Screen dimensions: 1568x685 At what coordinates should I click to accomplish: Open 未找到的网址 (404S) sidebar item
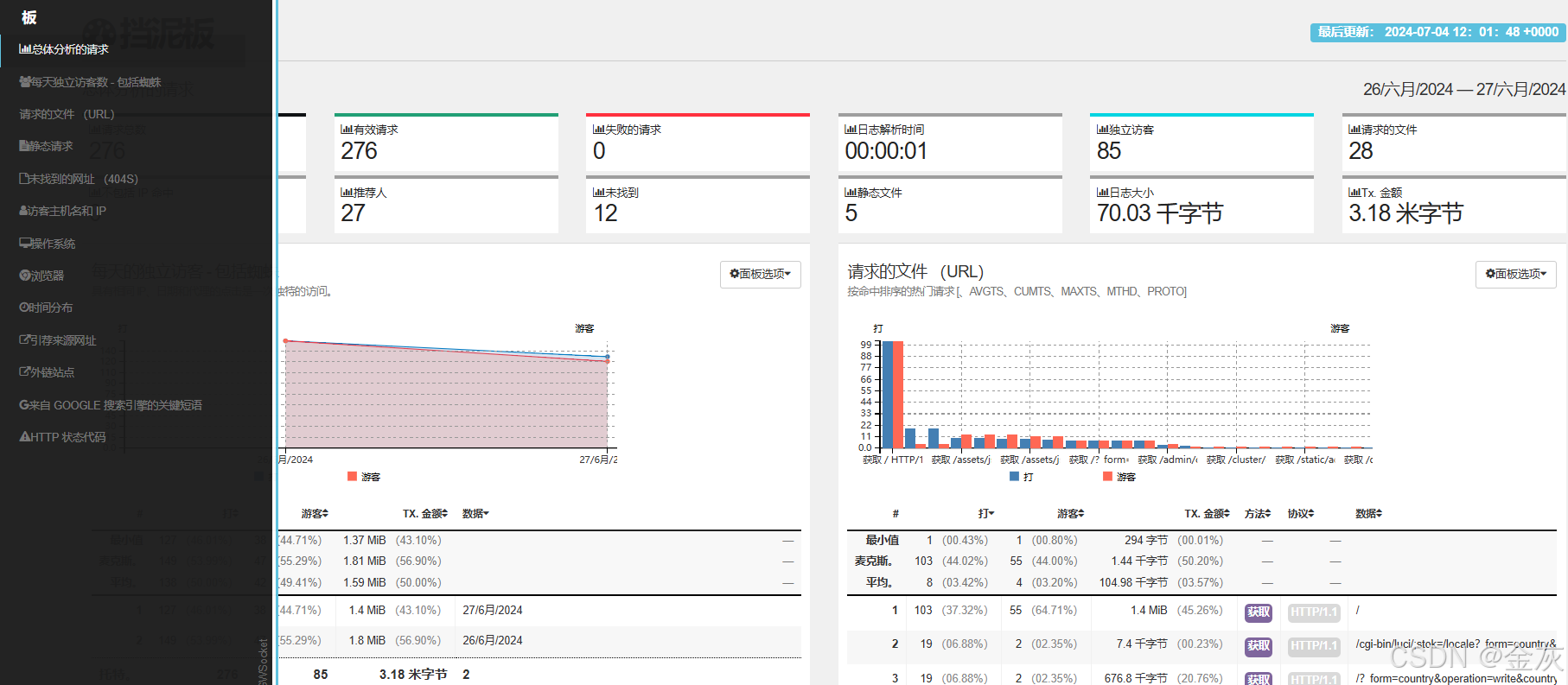[79, 179]
